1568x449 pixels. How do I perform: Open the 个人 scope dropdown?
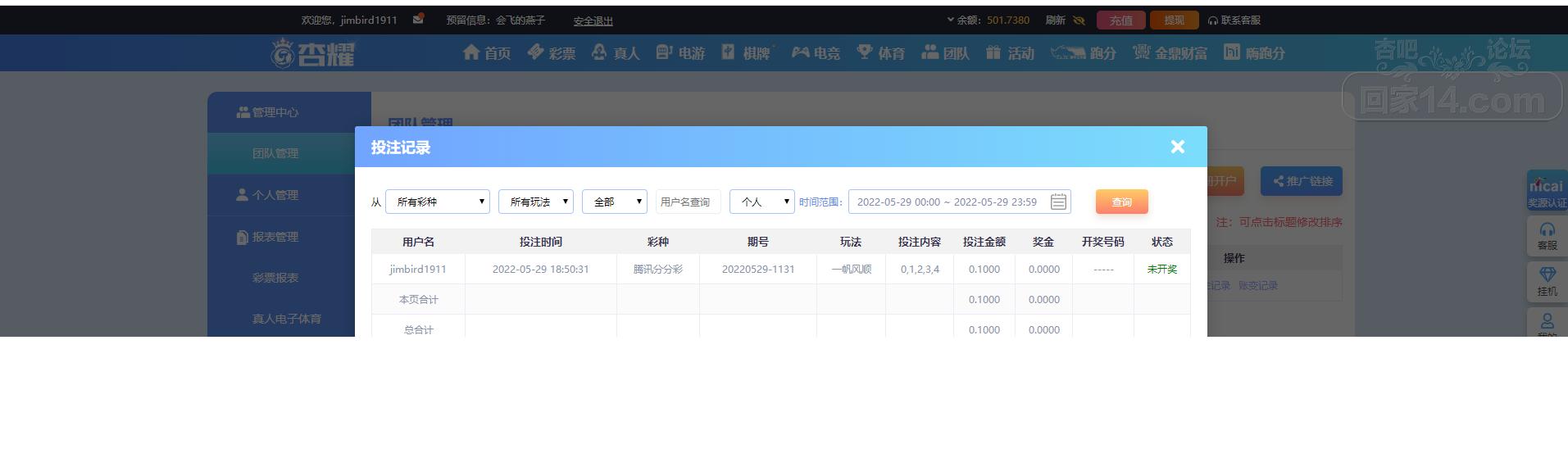coord(762,202)
